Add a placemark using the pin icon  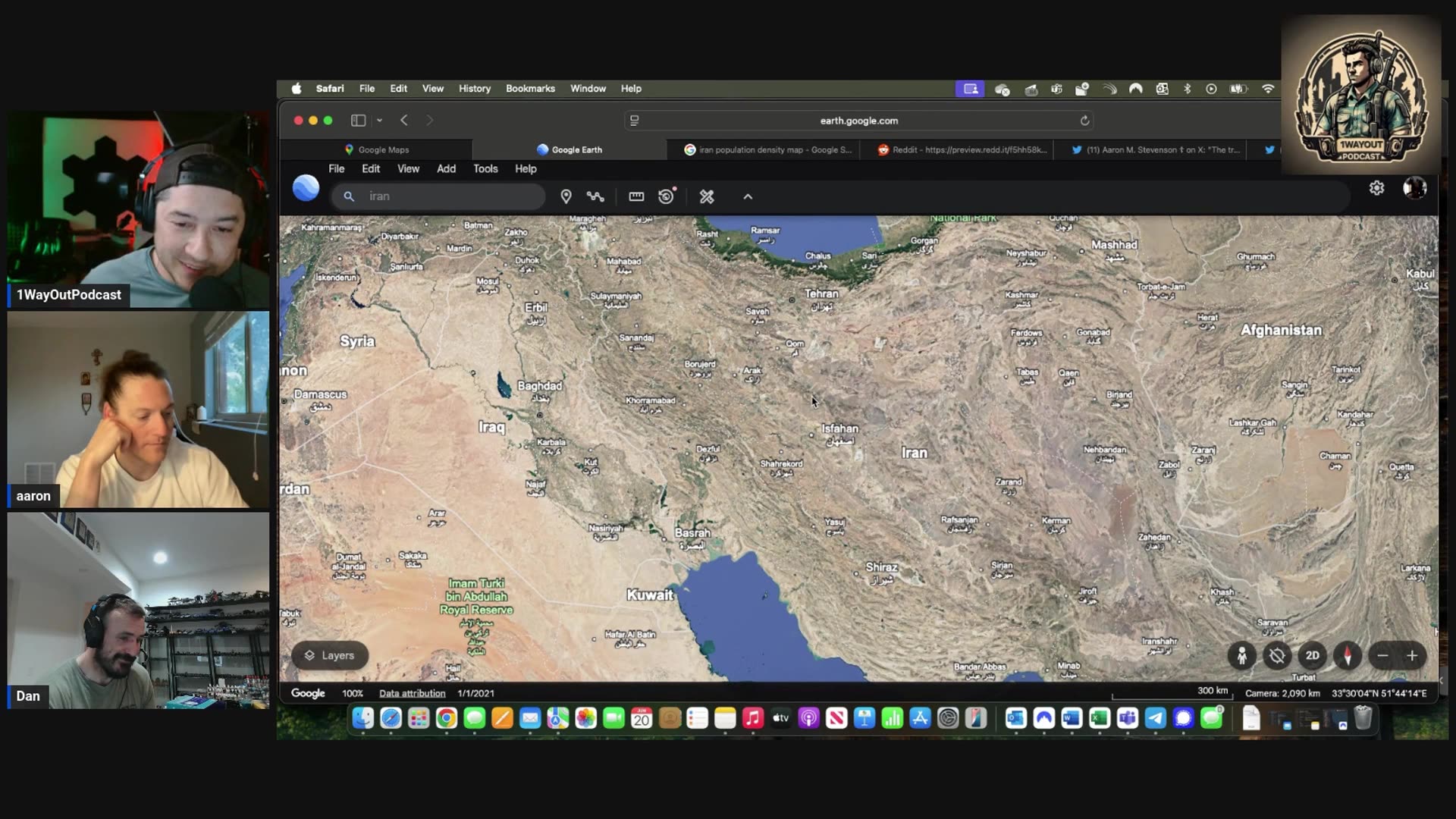566,196
